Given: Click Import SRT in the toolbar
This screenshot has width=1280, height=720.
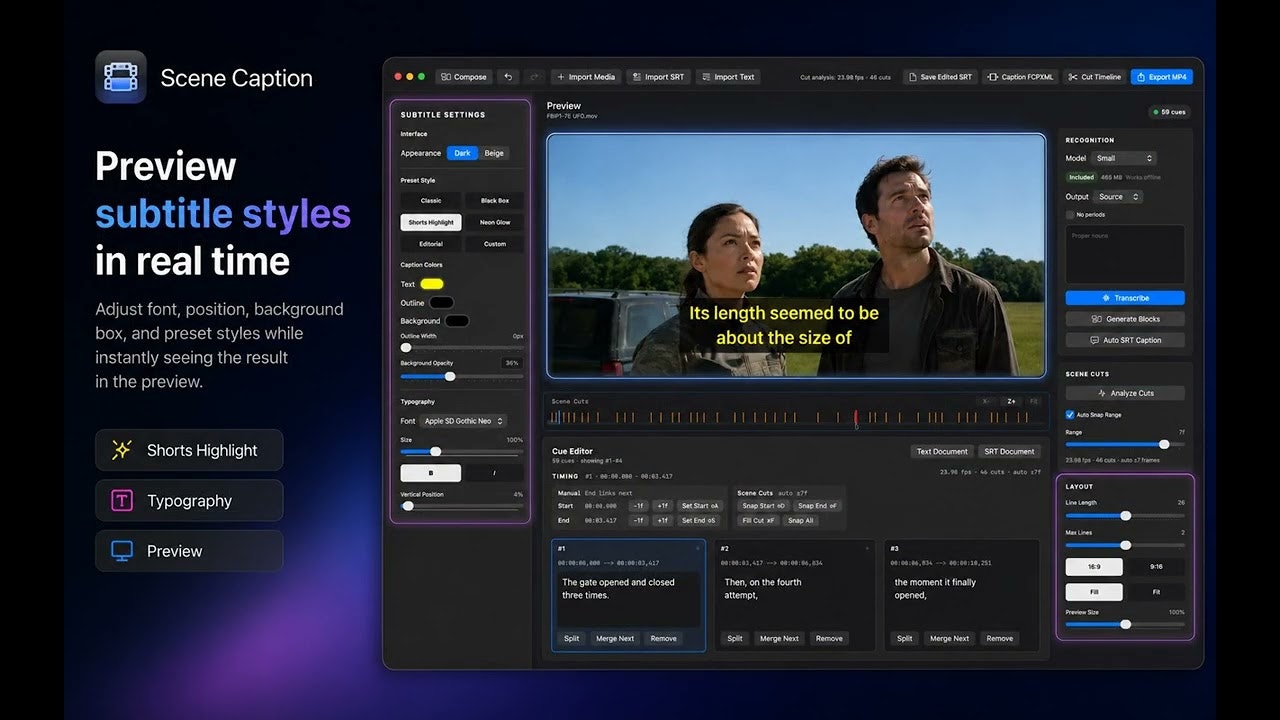Looking at the screenshot, I should click(x=658, y=77).
